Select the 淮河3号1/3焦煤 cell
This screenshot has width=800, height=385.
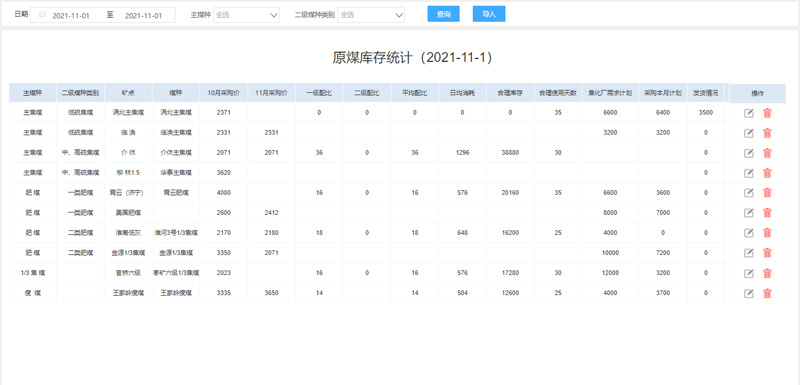176,233
